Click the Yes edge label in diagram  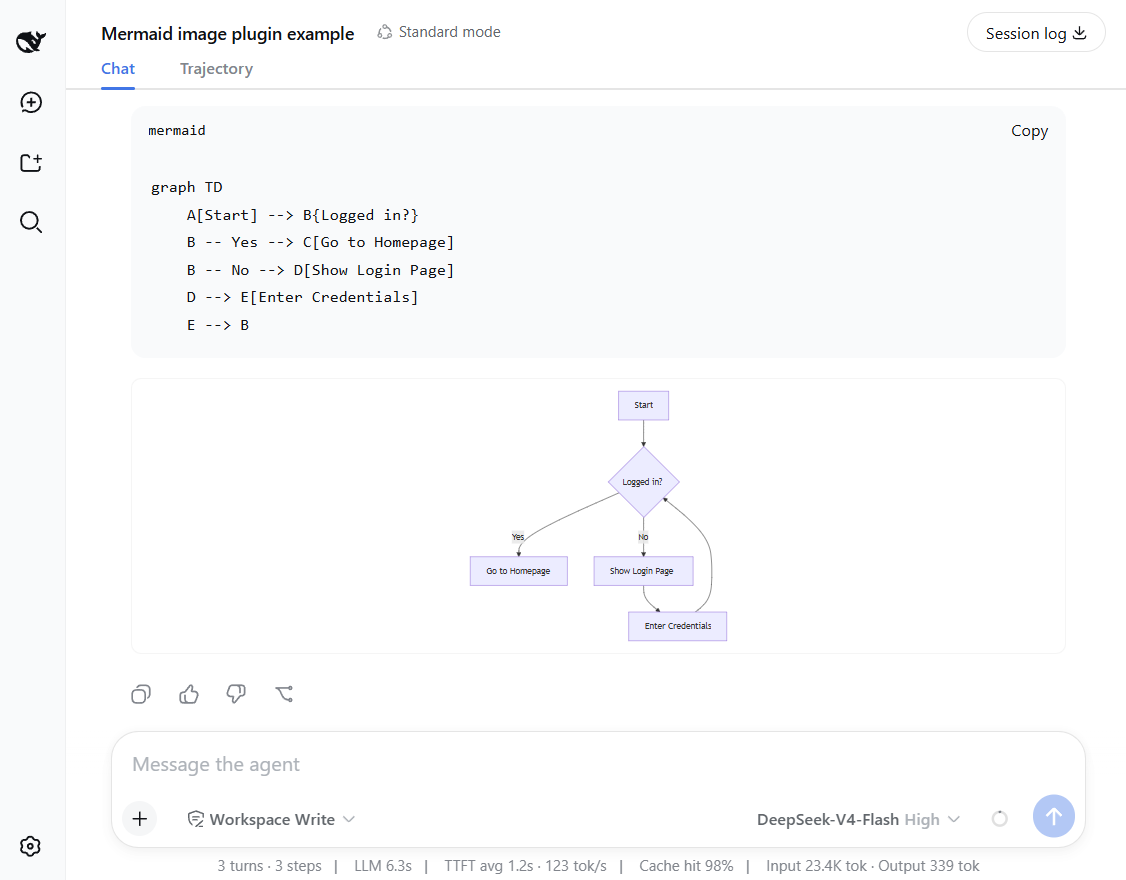tap(518, 537)
